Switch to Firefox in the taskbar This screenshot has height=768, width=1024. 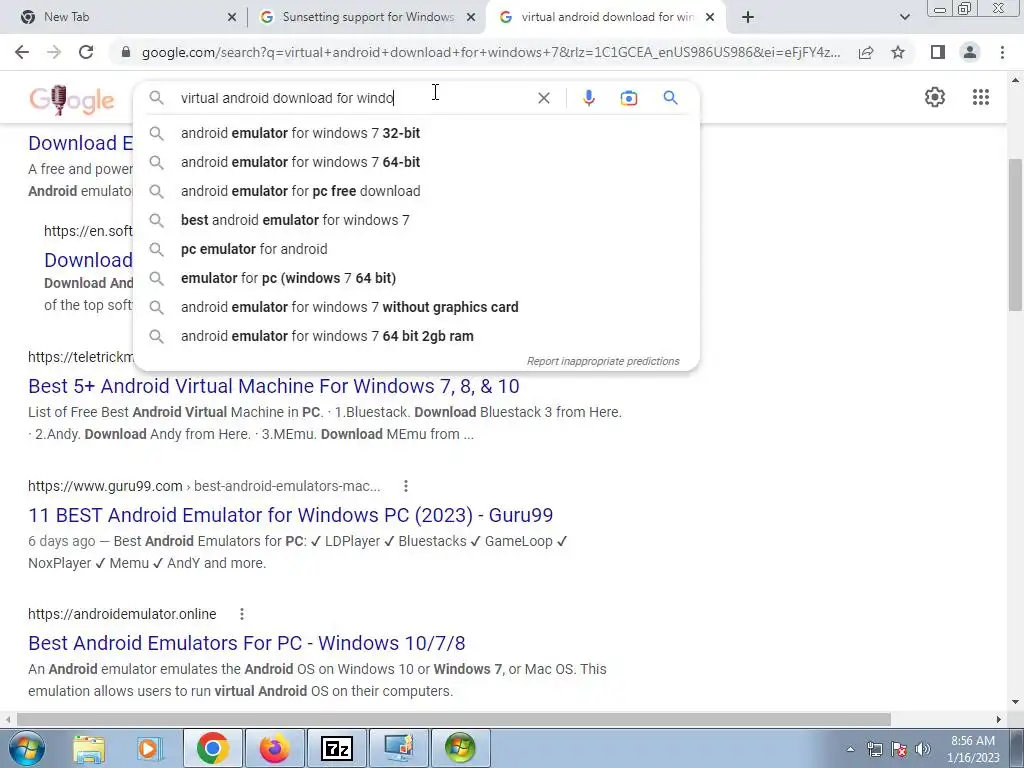[274, 748]
